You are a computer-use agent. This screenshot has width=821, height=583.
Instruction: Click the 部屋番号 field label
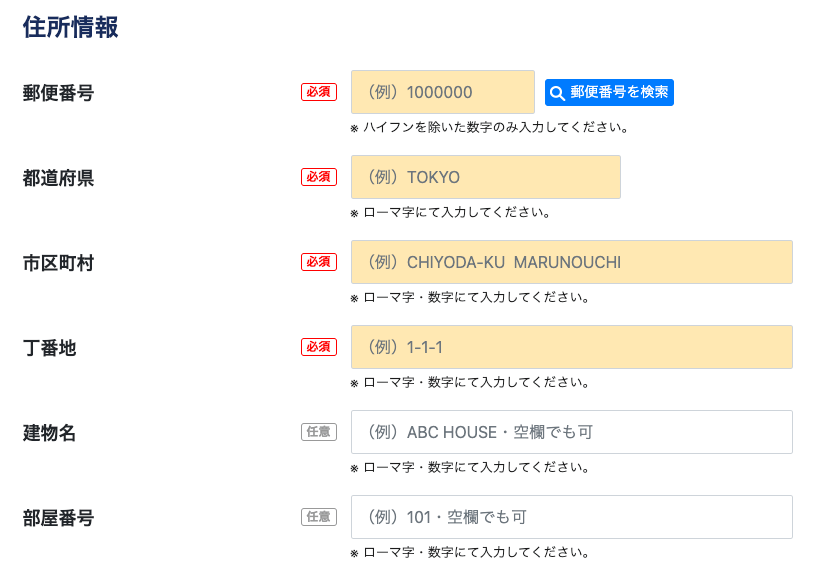click(58, 518)
